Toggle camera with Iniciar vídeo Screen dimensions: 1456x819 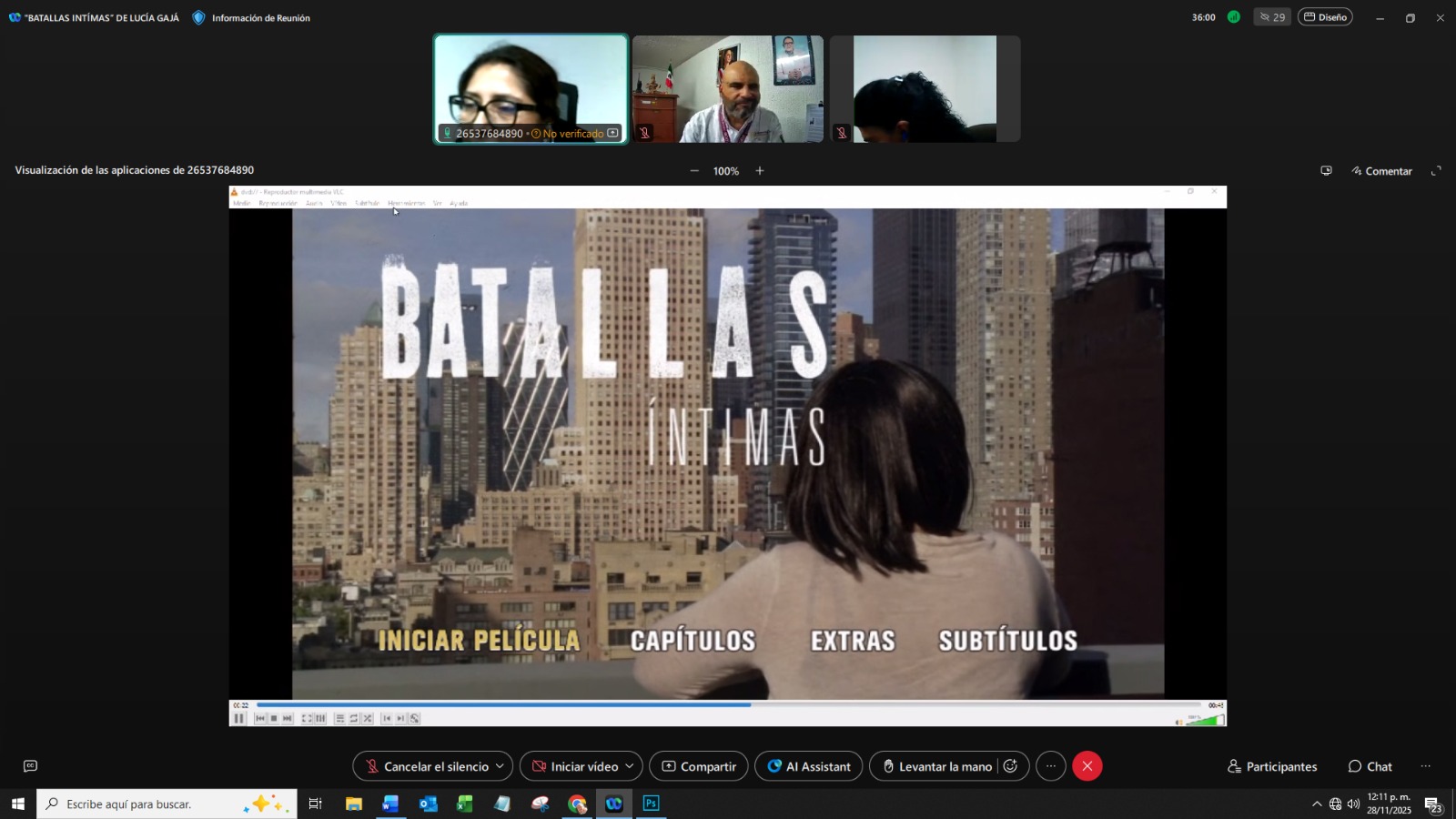pyautogui.click(x=574, y=766)
